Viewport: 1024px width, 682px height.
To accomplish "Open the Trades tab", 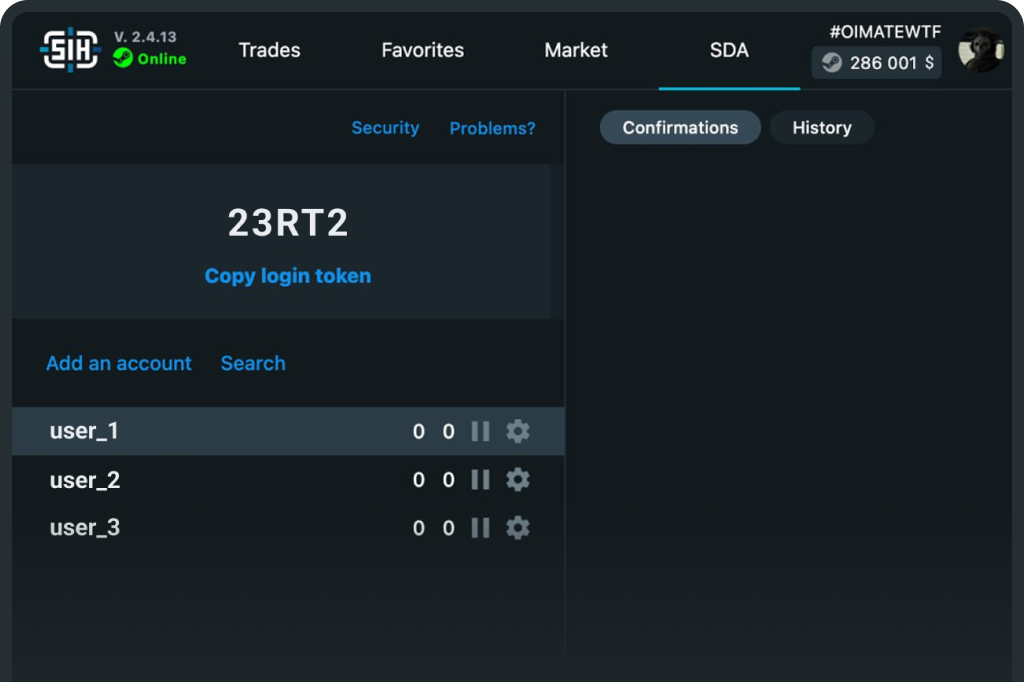I will [269, 50].
